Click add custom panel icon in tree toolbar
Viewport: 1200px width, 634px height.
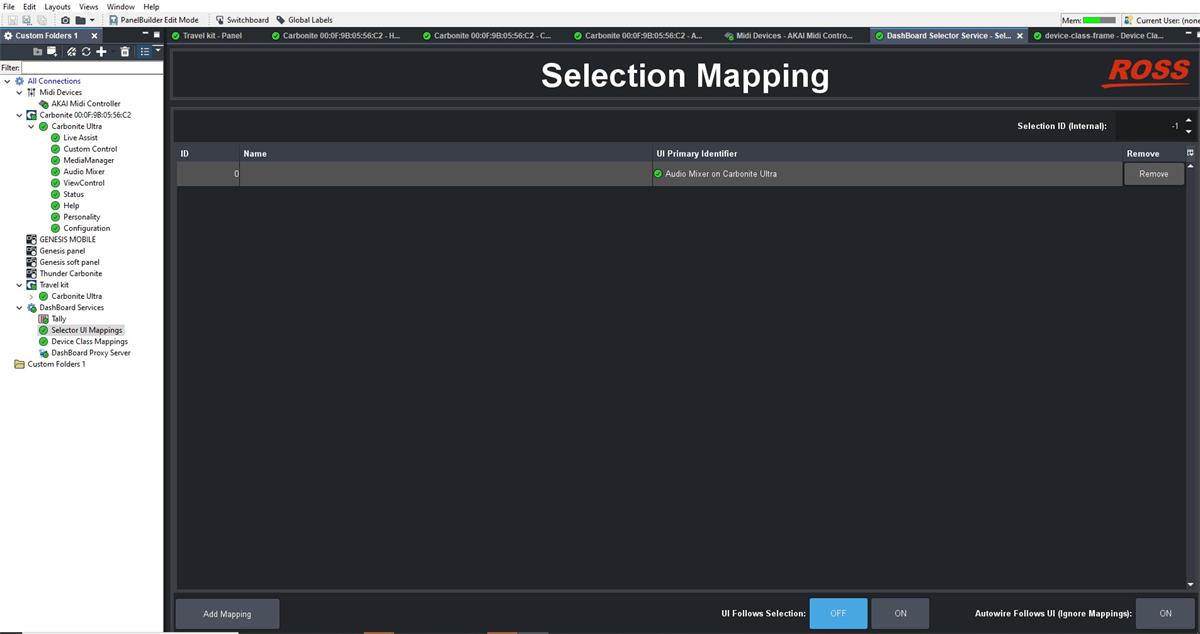tap(52, 51)
